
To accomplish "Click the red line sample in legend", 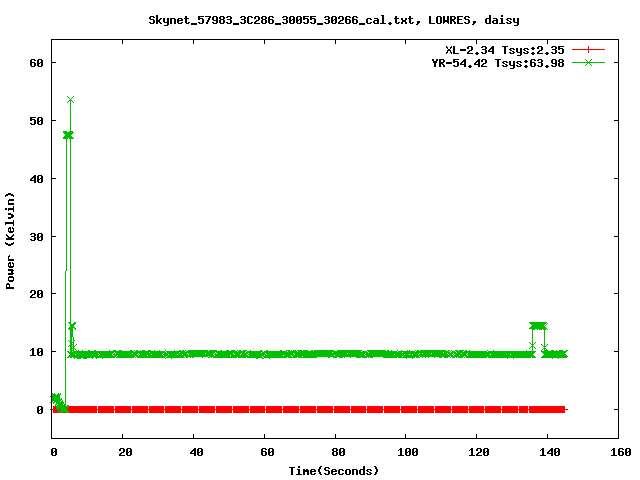I will [588, 50].
